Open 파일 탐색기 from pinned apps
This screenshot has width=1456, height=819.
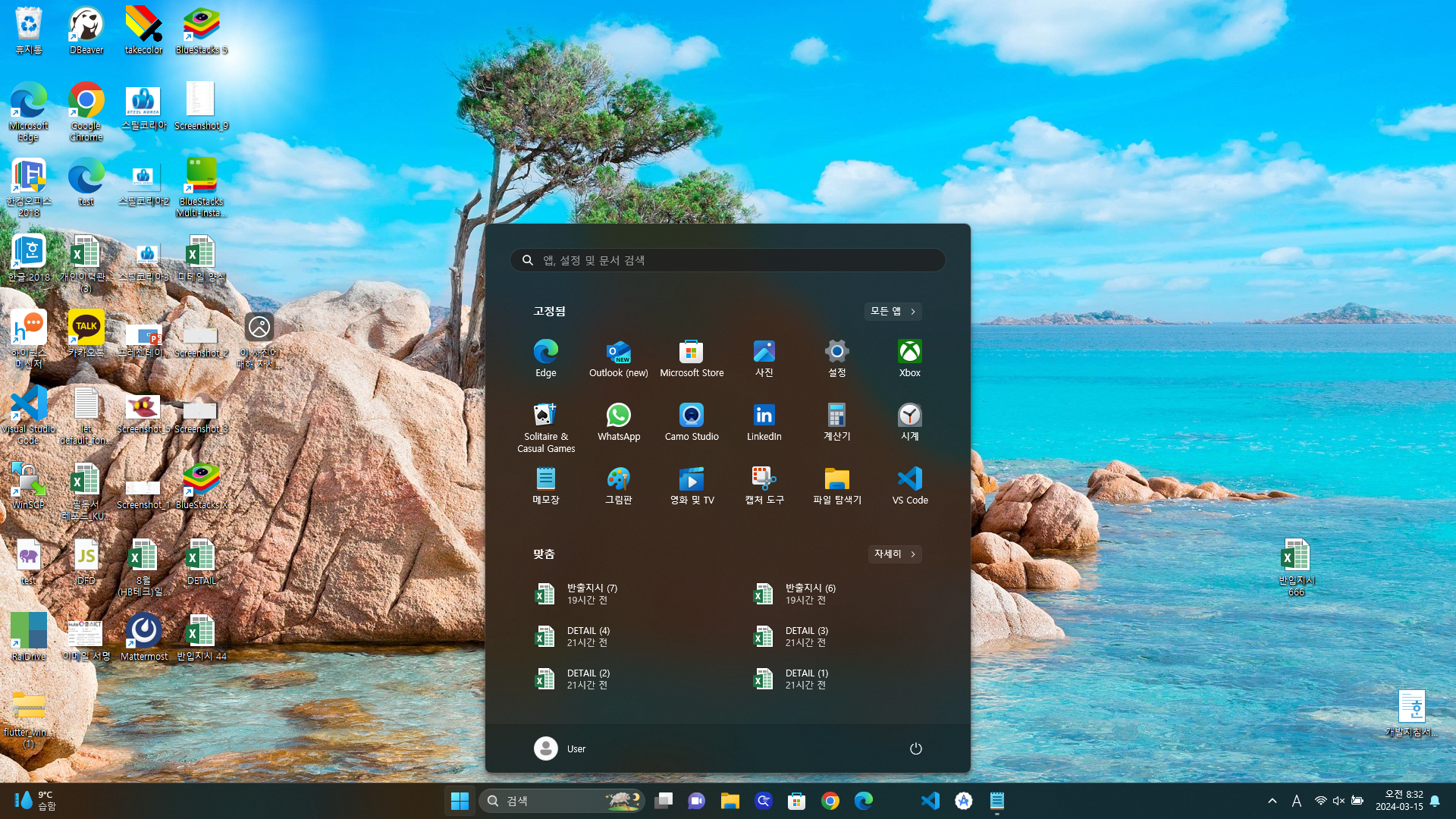coord(837,485)
